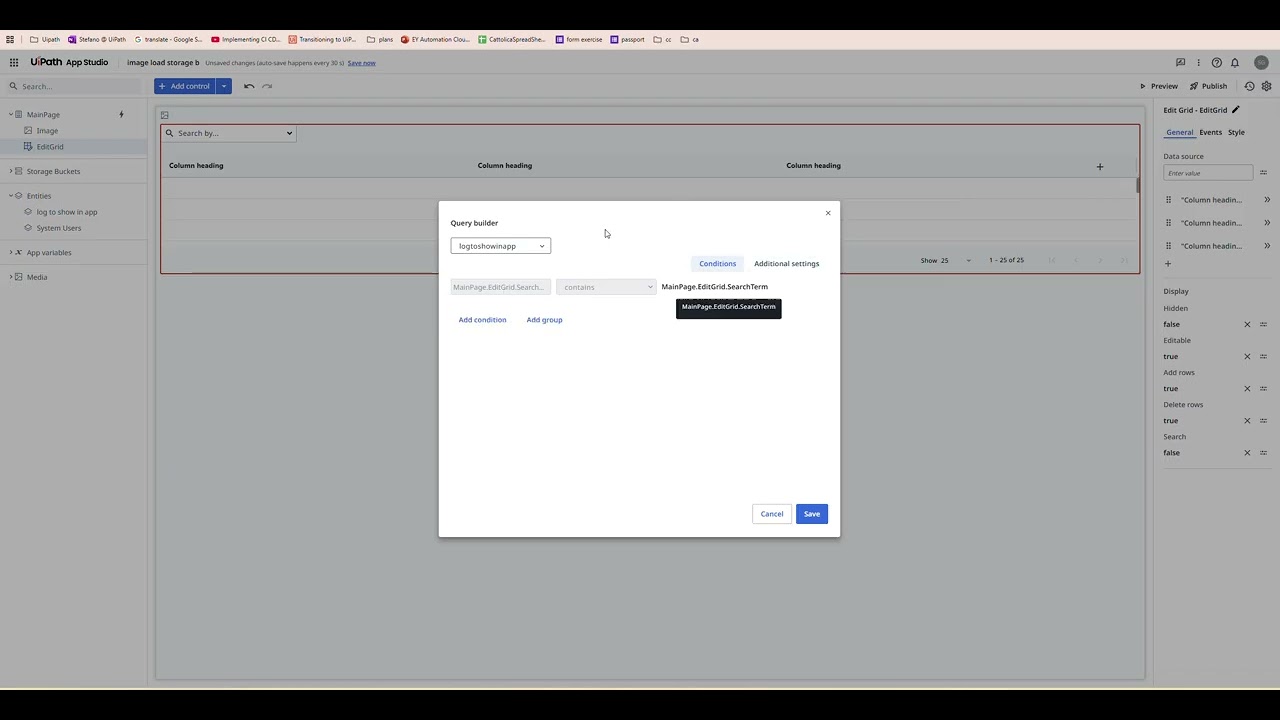Open the notifications bell icon
The height and width of the screenshot is (720, 1280).
tap(1235, 62)
